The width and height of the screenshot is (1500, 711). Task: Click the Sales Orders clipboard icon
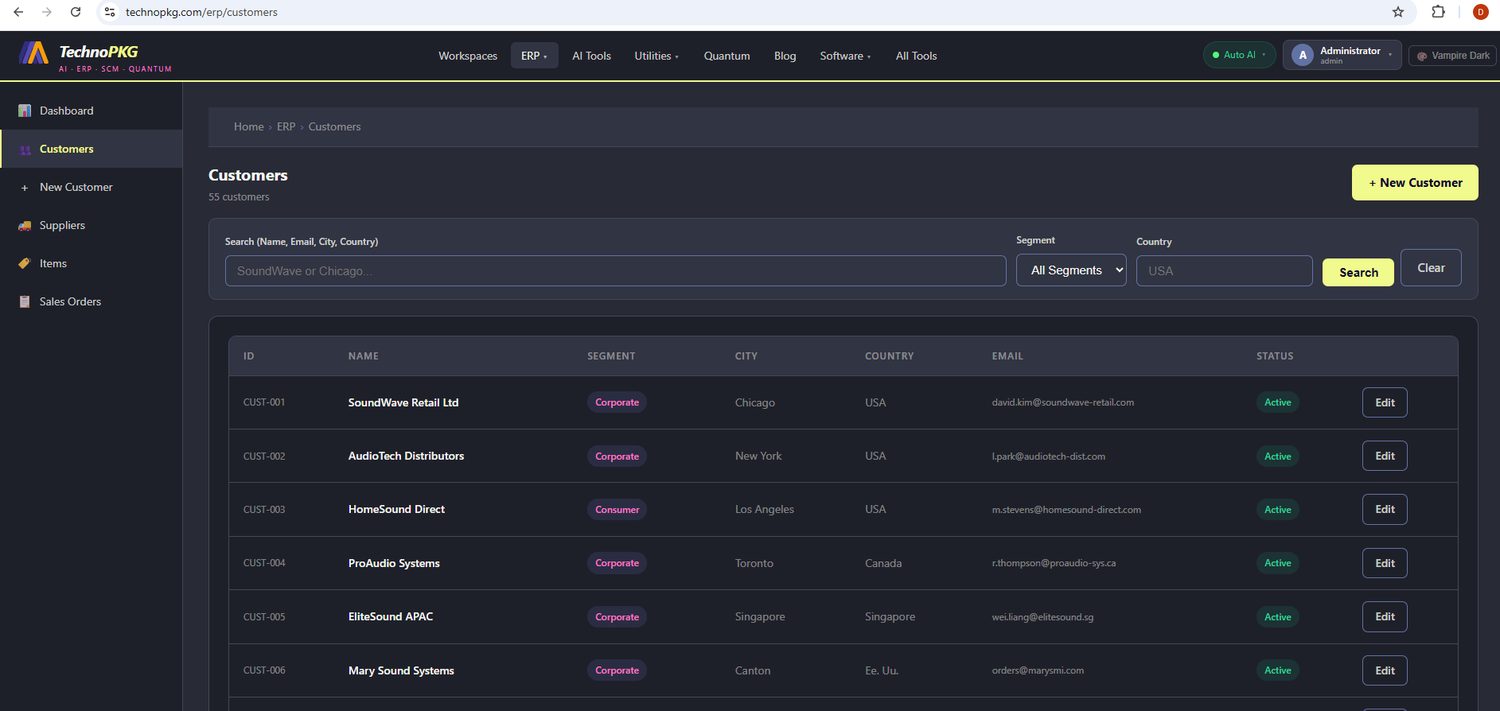25,302
